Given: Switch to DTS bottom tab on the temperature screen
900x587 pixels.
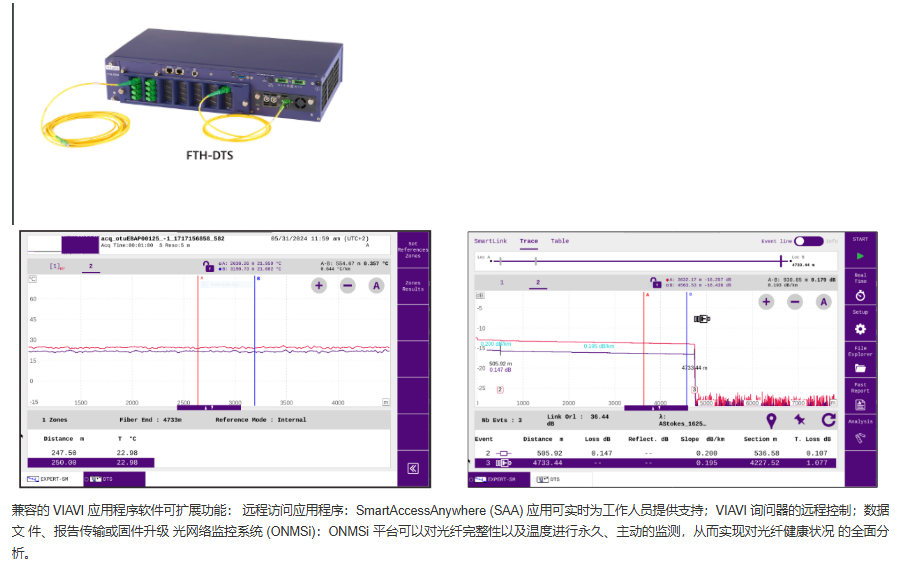Looking at the screenshot, I should point(114,479).
